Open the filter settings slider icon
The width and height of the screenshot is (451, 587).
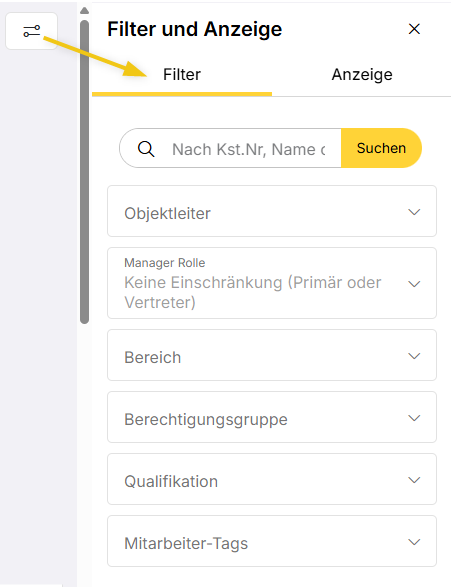click(31, 31)
